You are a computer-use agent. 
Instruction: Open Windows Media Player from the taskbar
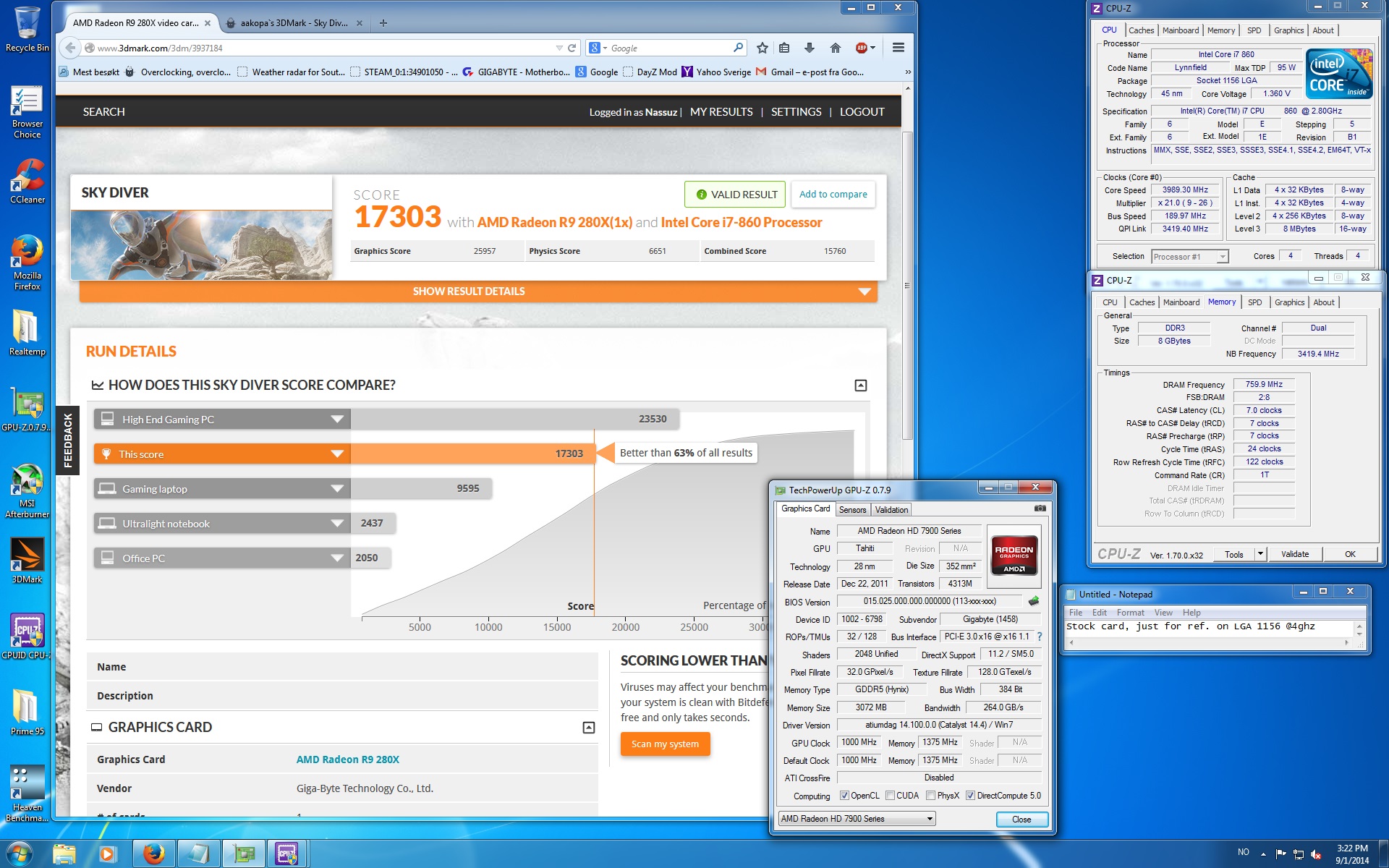tap(108, 854)
